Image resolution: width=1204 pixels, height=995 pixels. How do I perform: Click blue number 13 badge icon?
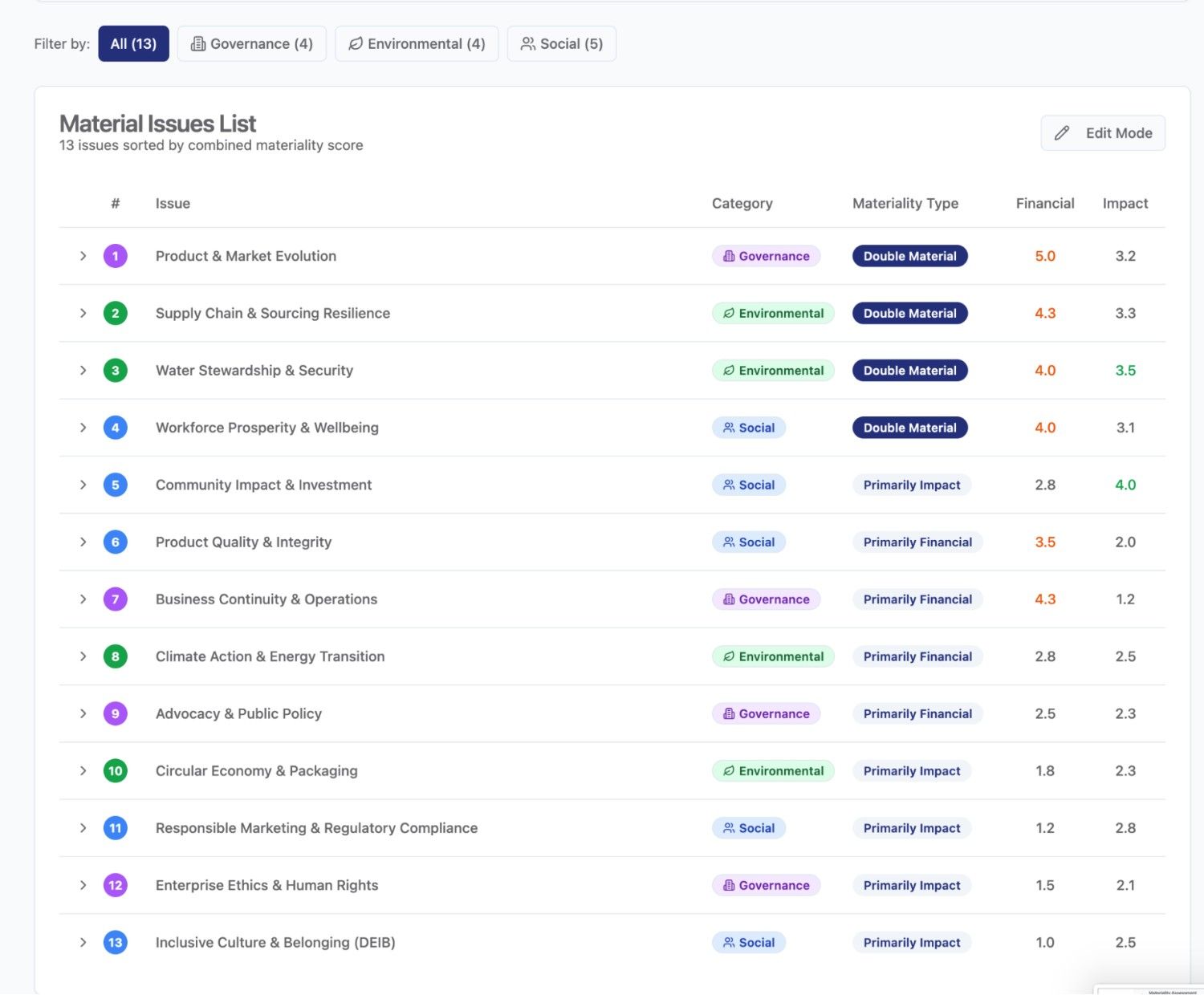pyautogui.click(x=116, y=942)
